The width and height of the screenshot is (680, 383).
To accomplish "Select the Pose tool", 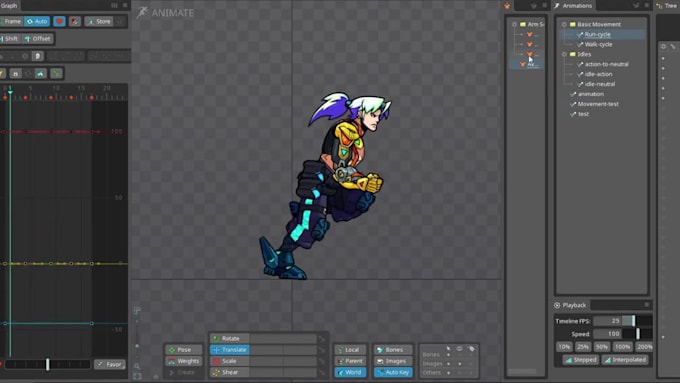I will click(x=183, y=350).
